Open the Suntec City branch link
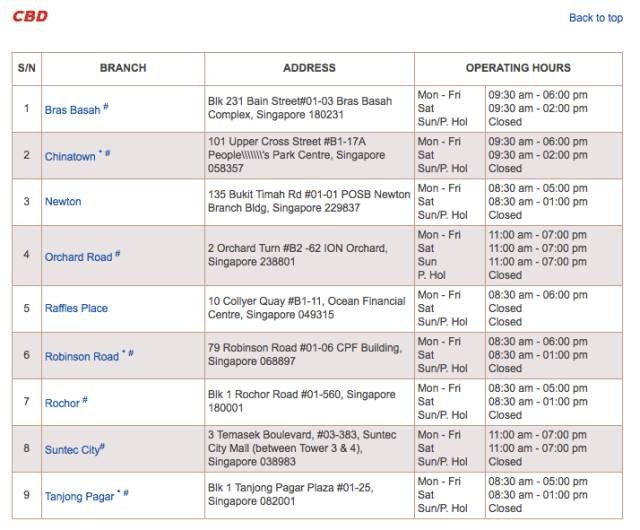This screenshot has height=530, width=640. tap(72, 451)
